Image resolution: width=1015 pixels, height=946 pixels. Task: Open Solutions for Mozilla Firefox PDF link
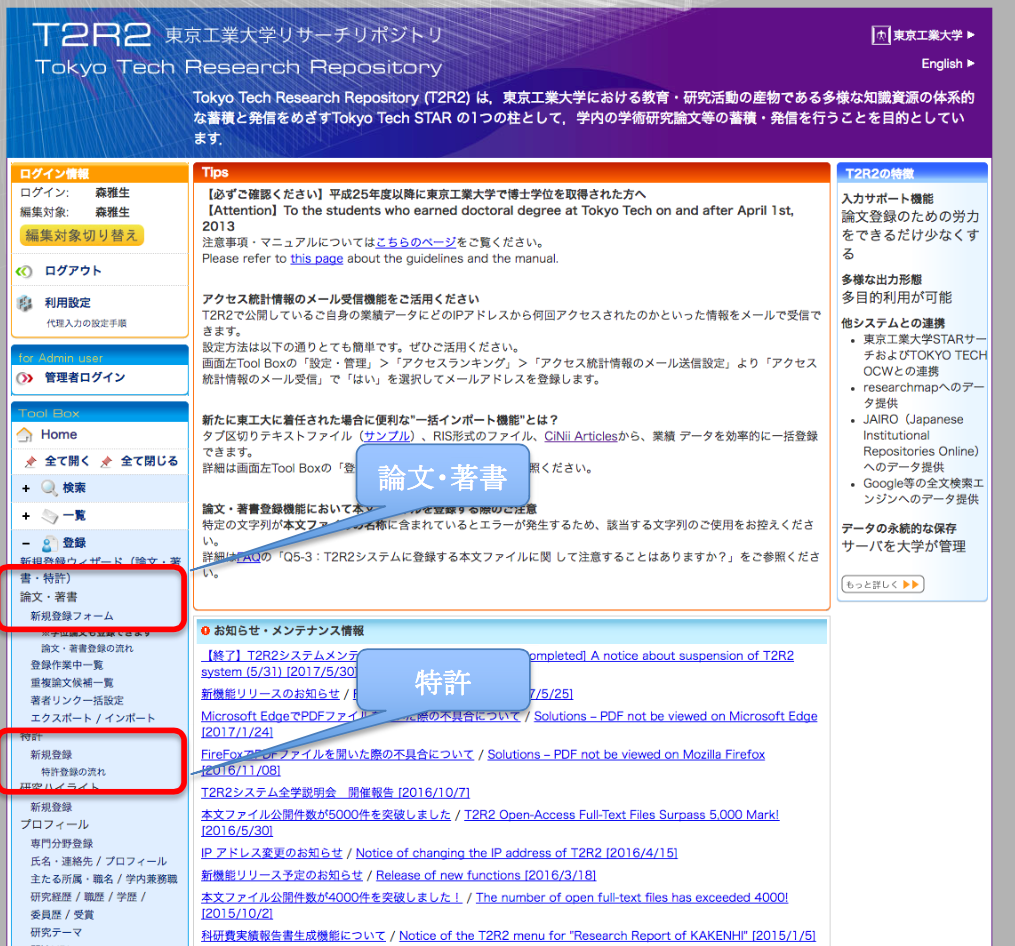[626, 754]
